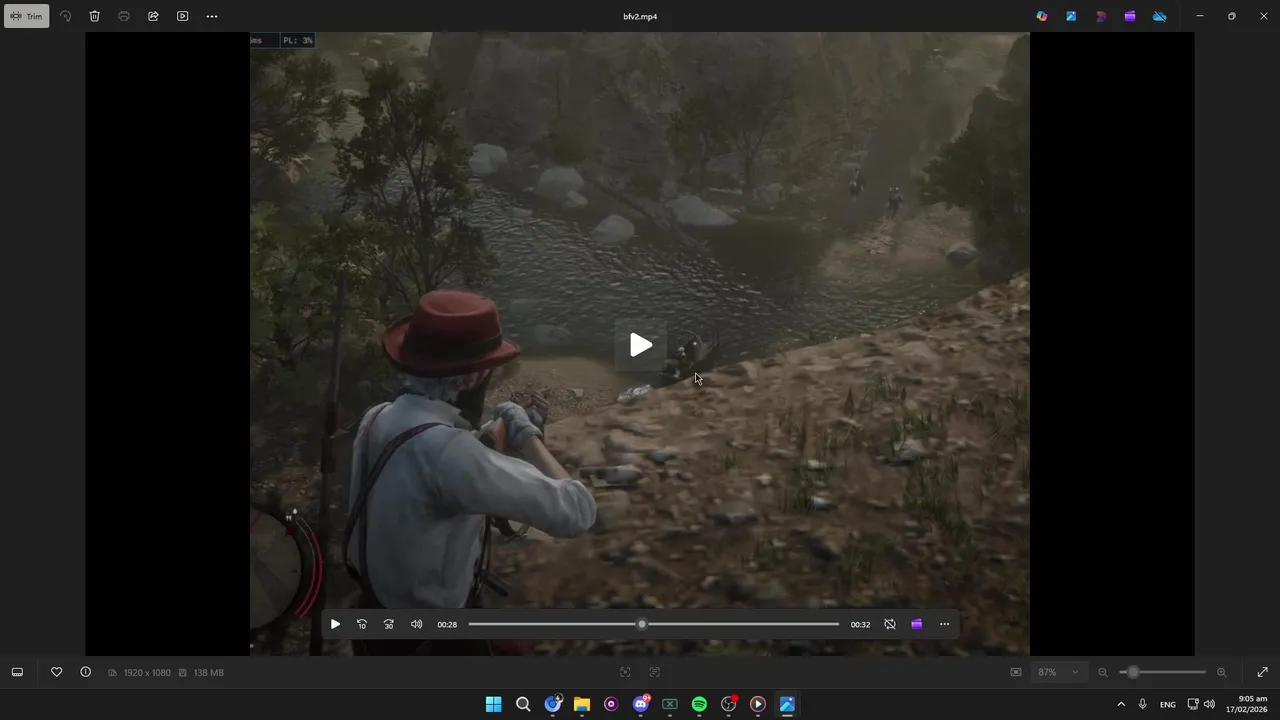Start slideshow from top toolbar icon
Screen dimensions: 1280x720
point(182,16)
